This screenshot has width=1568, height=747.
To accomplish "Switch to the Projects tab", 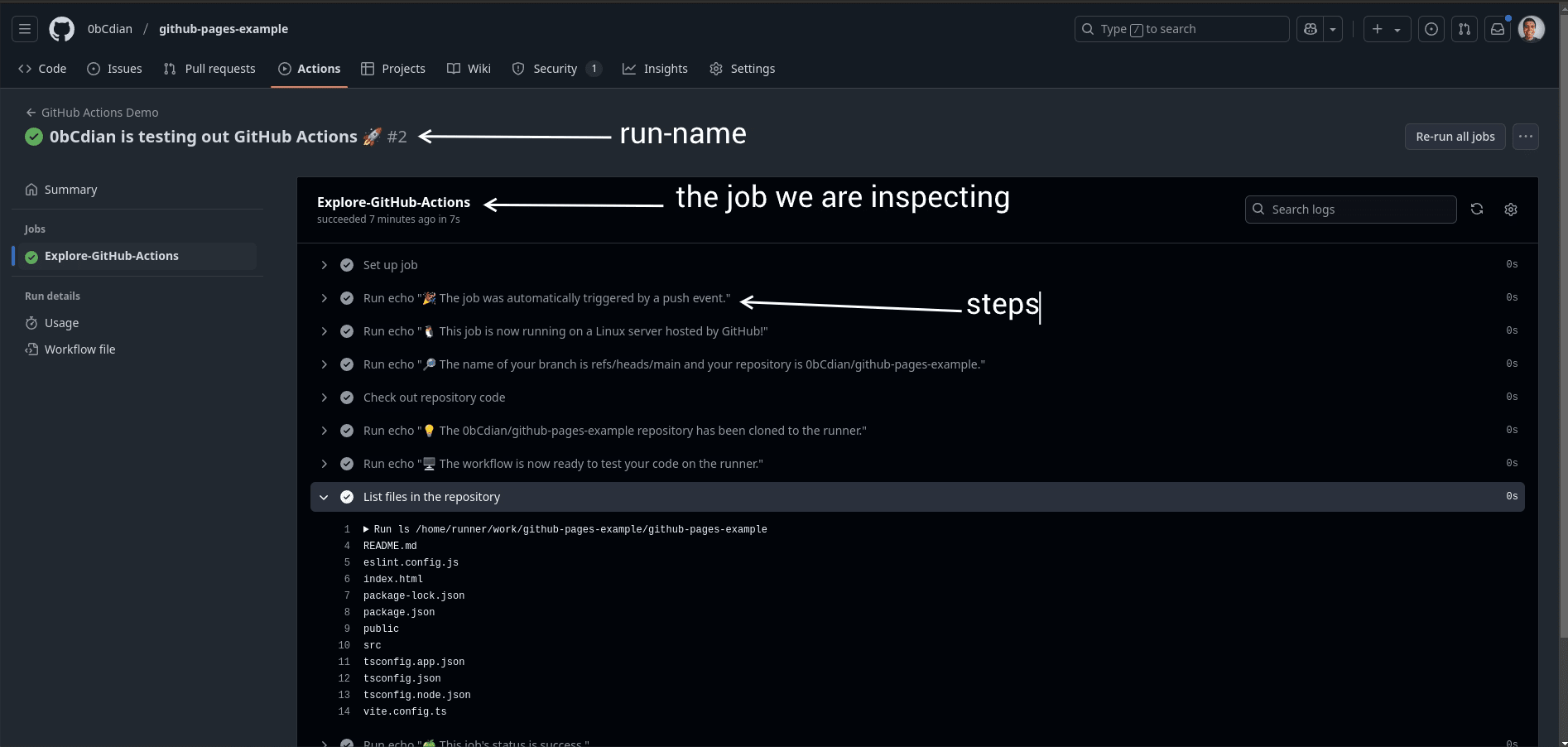I will pos(393,69).
